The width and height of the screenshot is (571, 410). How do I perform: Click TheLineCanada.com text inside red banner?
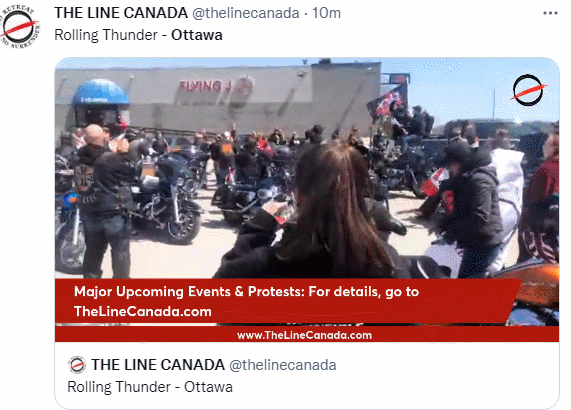143,312
